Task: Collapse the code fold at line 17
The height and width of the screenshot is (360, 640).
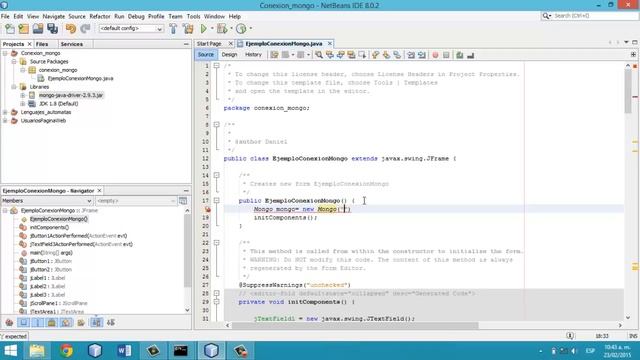Action: click(x=216, y=201)
